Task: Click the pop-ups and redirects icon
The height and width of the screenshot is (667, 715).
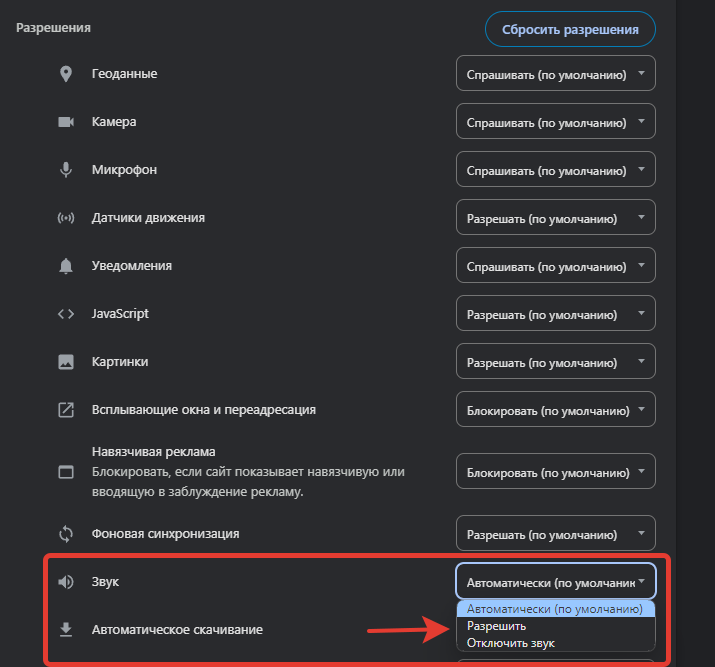Action: (x=66, y=409)
